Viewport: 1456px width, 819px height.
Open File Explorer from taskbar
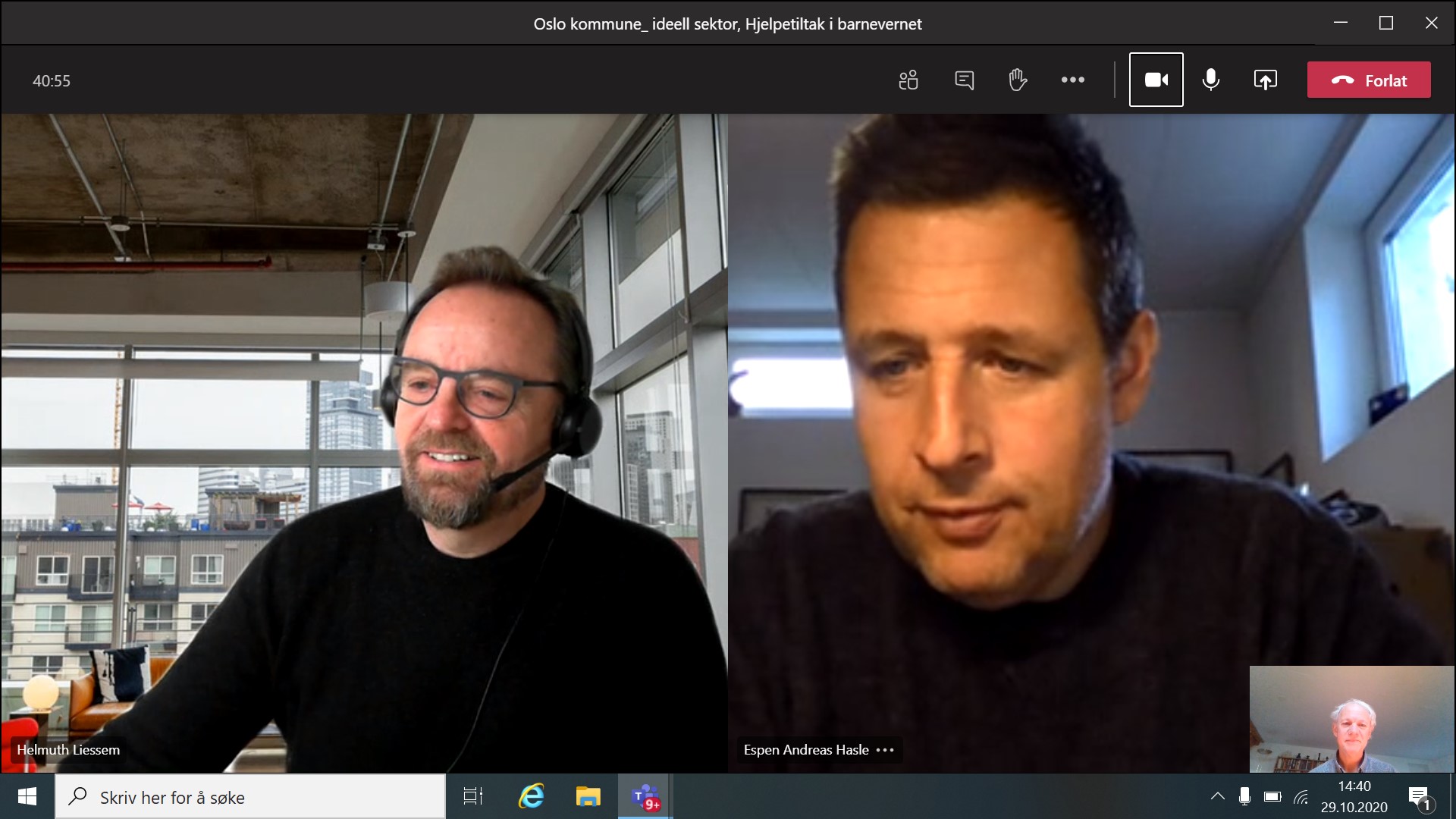pyautogui.click(x=588, y=797)
